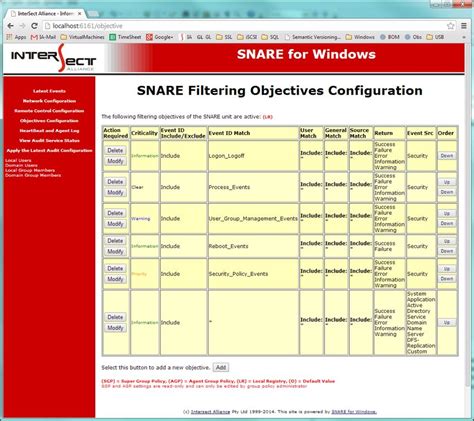Expand the SQL bookmark folder
The width and height of the screenshot is (474, 421).
[270, 37]
